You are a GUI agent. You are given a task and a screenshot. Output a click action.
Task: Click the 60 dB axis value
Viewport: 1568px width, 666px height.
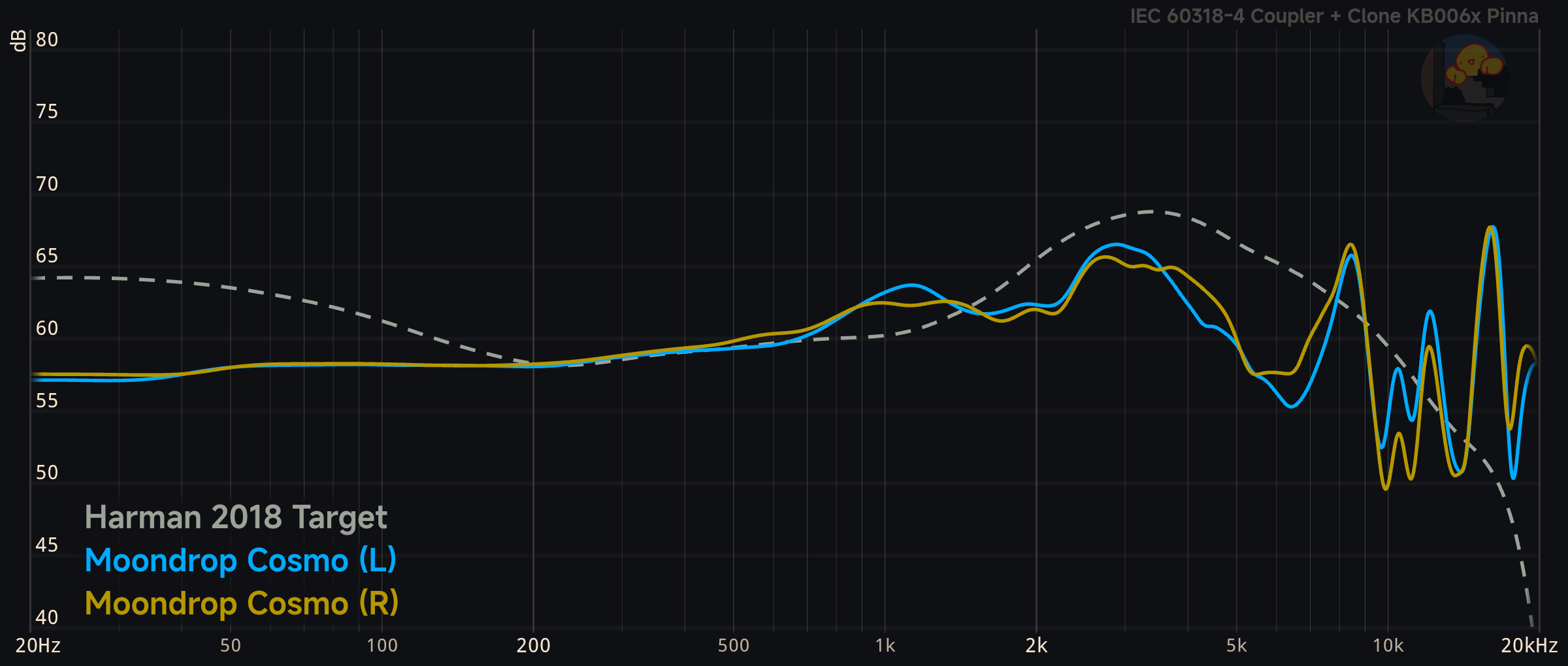[x=47, y=328]
